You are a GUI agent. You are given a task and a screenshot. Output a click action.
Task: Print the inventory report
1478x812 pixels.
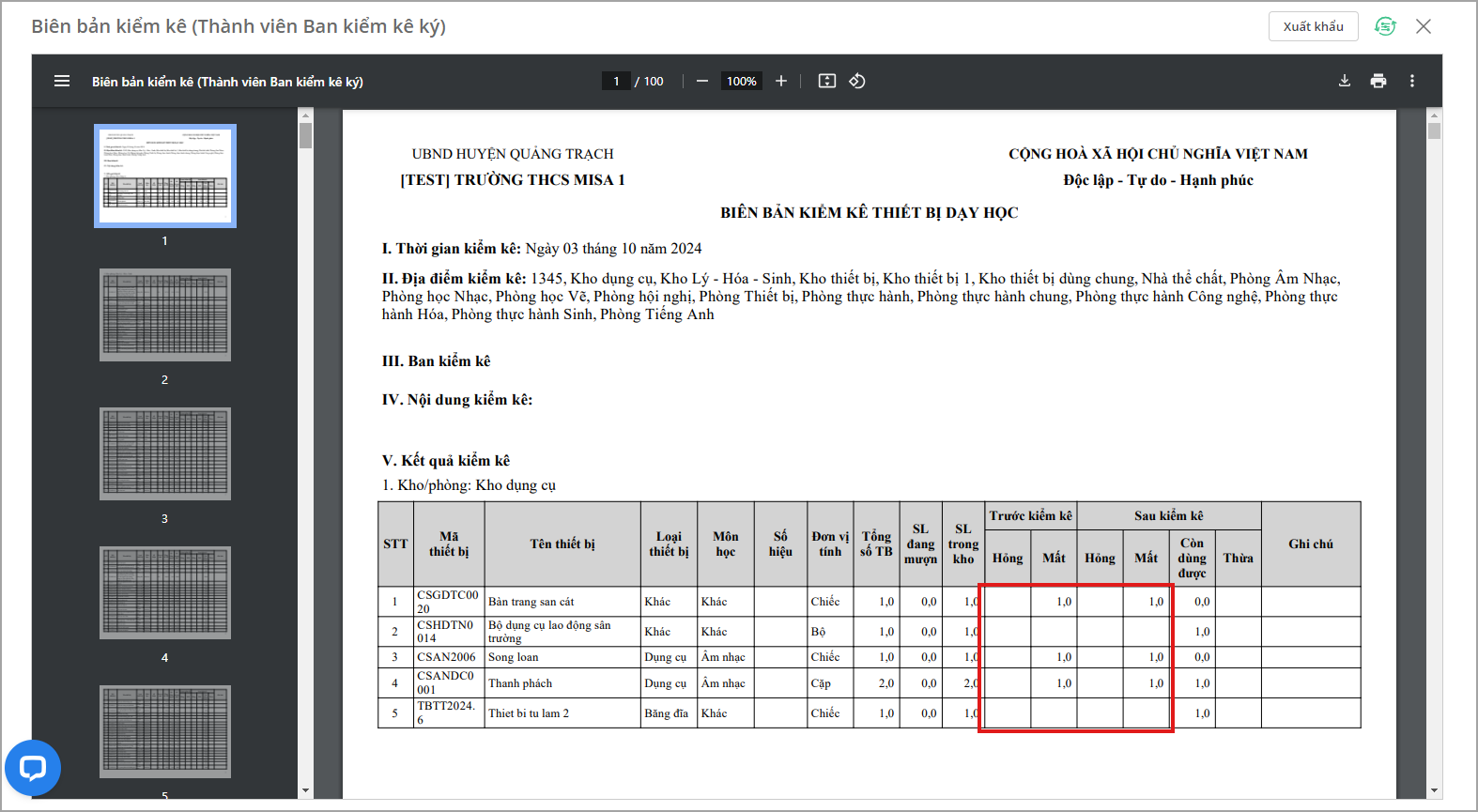point(1378,81)
